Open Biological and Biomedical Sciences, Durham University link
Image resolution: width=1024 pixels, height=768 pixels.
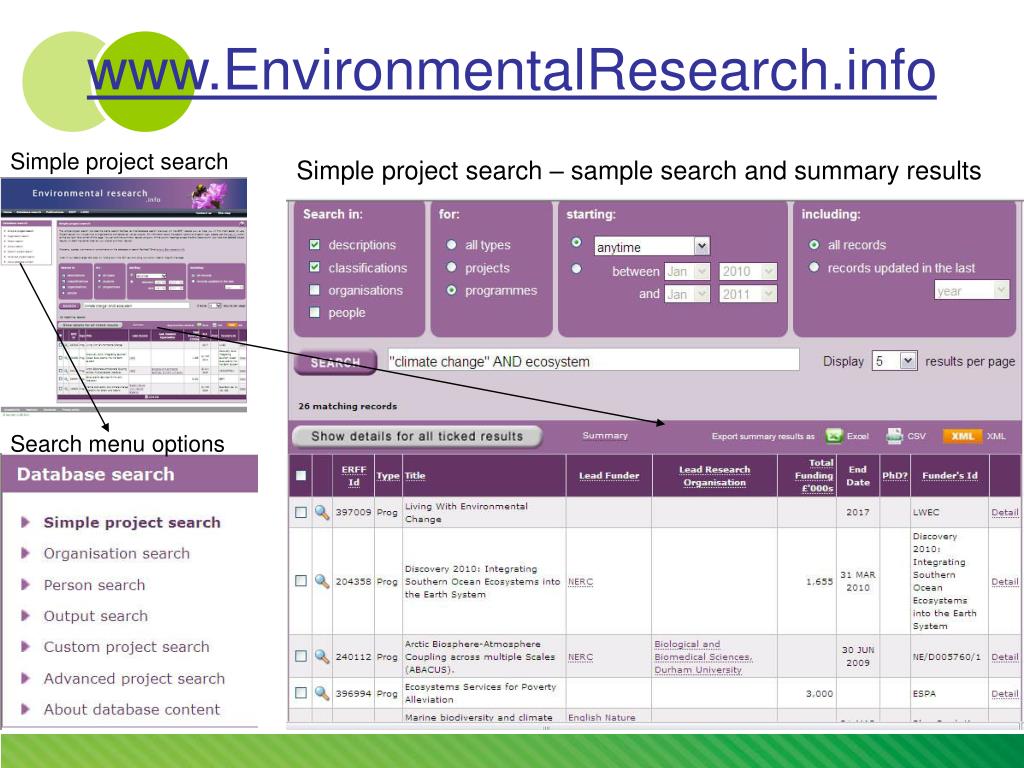tap(703, 657)
